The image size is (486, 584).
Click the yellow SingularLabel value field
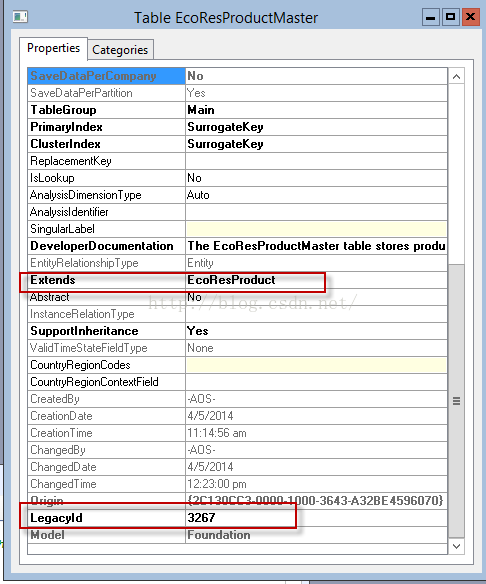coord(316,229)
